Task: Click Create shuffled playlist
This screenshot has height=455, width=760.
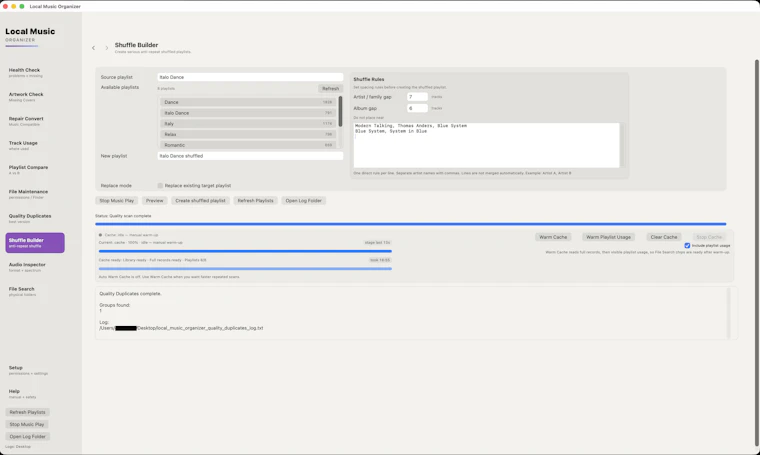Action: pos(200,201)
